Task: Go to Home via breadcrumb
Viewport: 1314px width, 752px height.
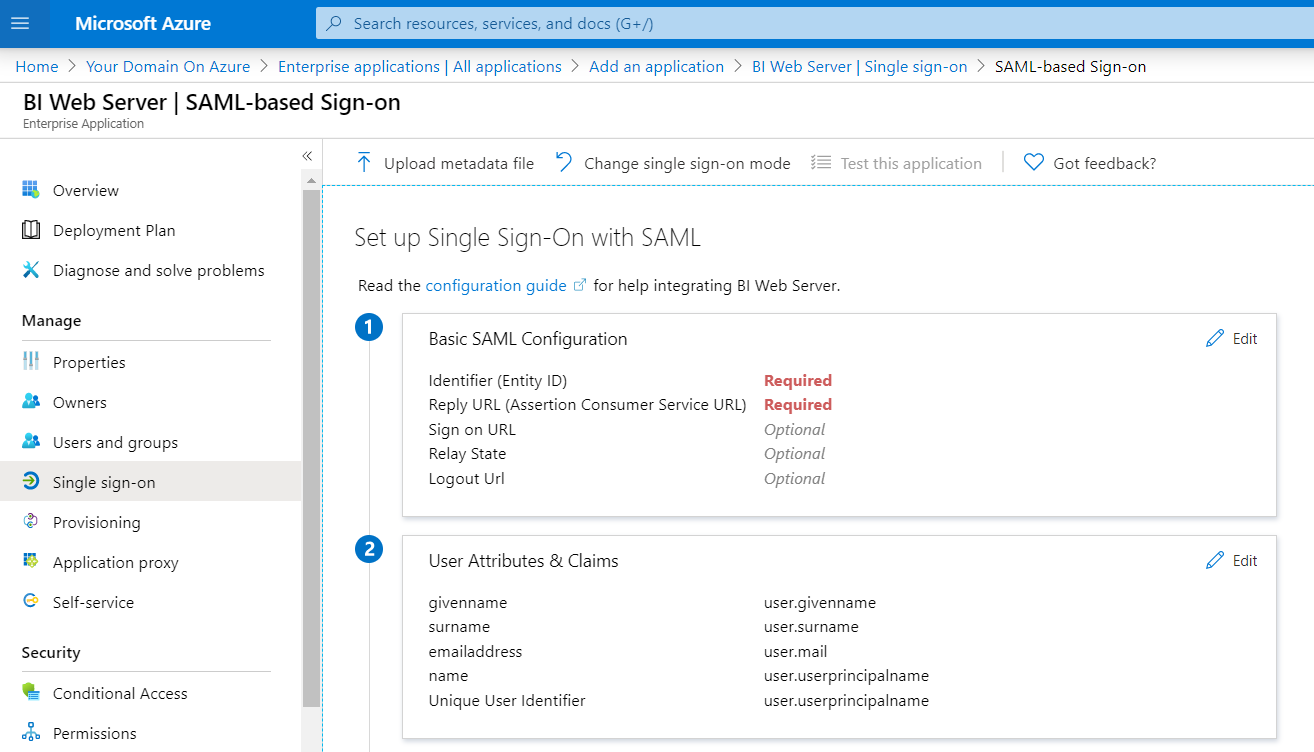Action: (x=37, y=67)
